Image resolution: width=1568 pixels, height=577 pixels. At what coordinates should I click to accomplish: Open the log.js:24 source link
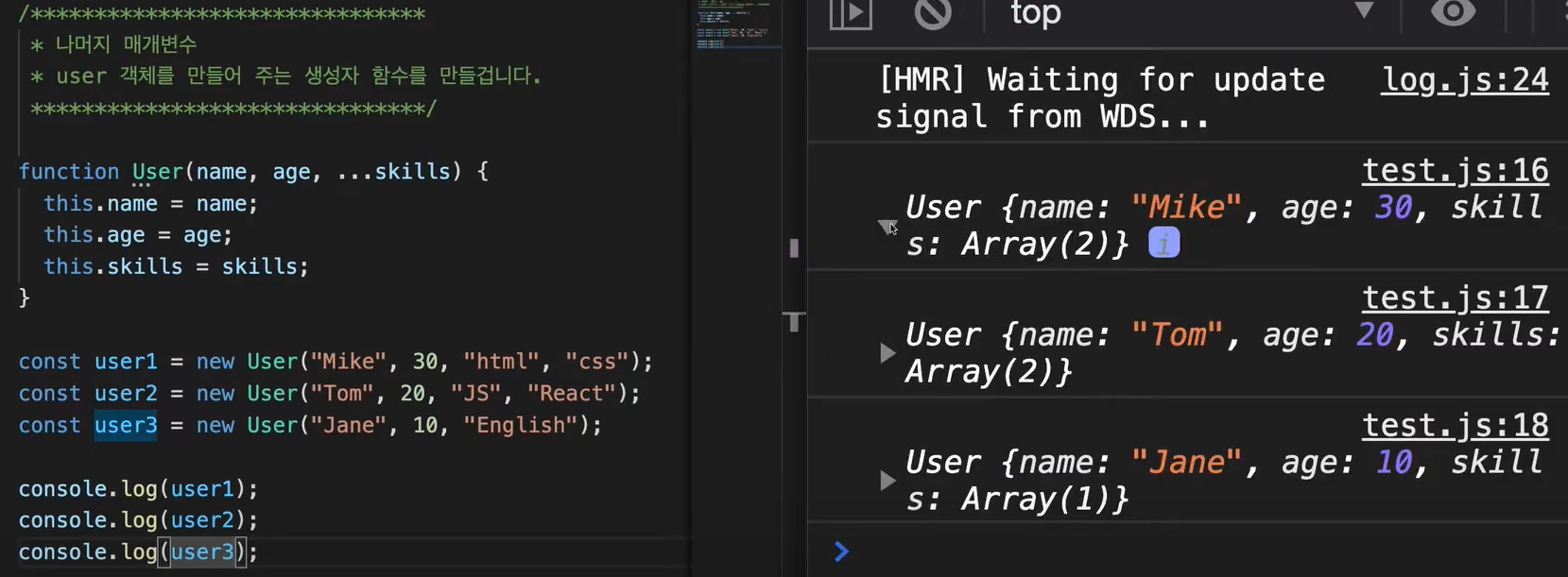coord(1465,80)
